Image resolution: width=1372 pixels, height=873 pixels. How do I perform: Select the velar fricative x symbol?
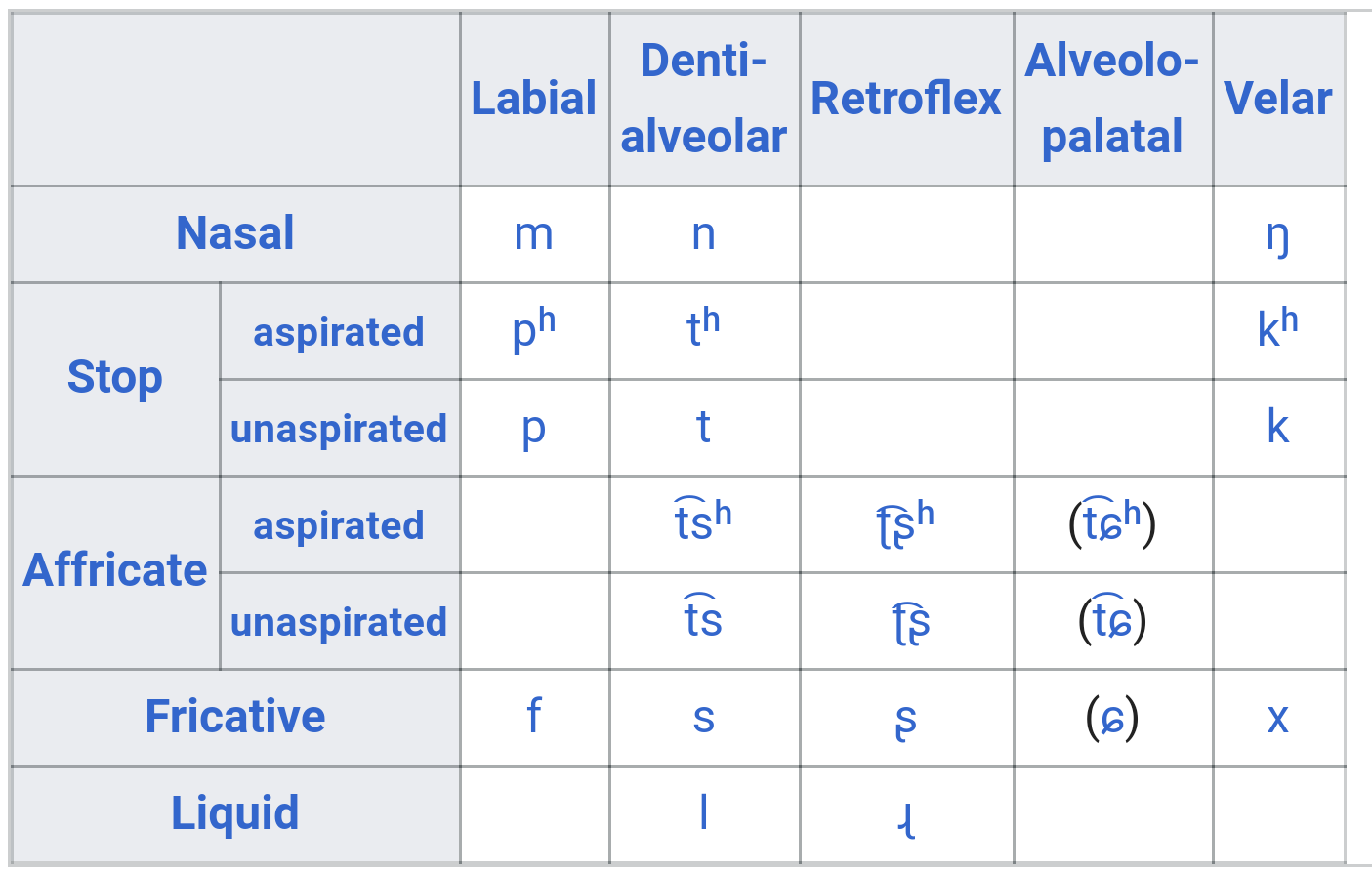click(x=1277, y=718)
